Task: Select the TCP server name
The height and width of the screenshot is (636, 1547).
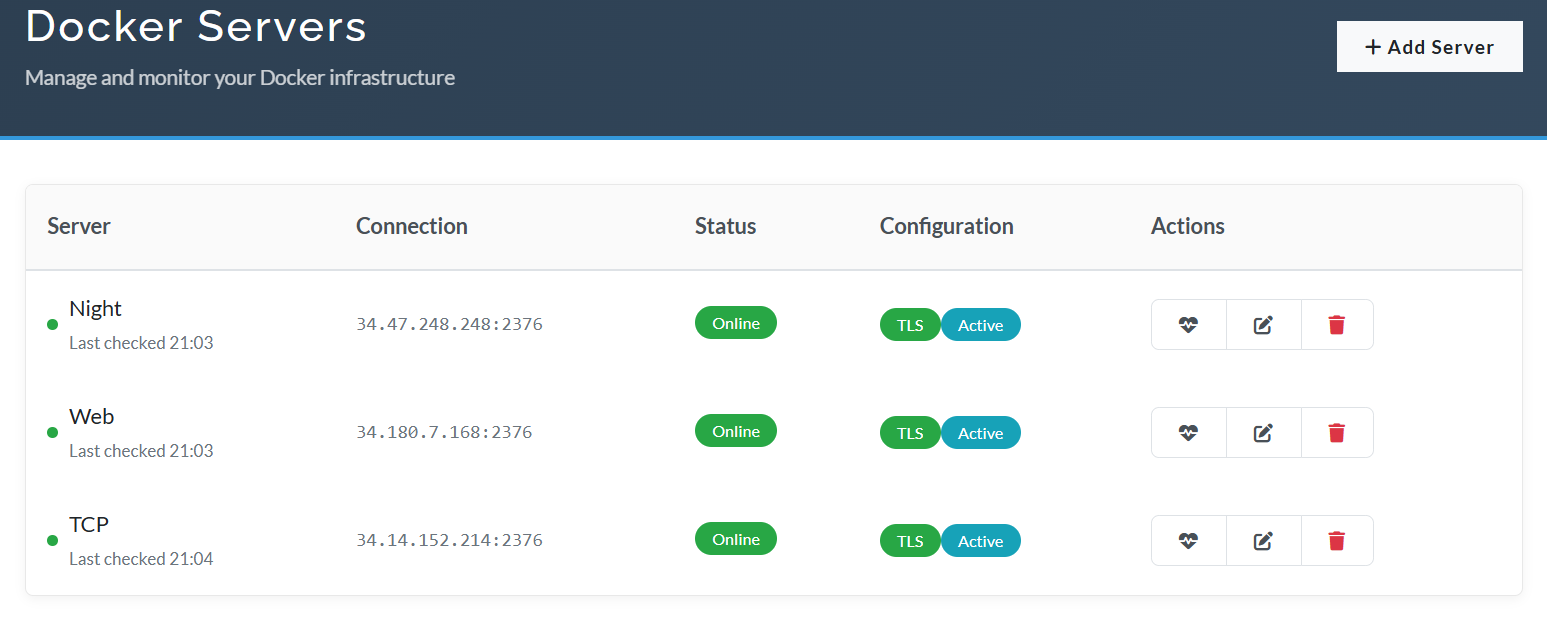Action: coord(89,525)
